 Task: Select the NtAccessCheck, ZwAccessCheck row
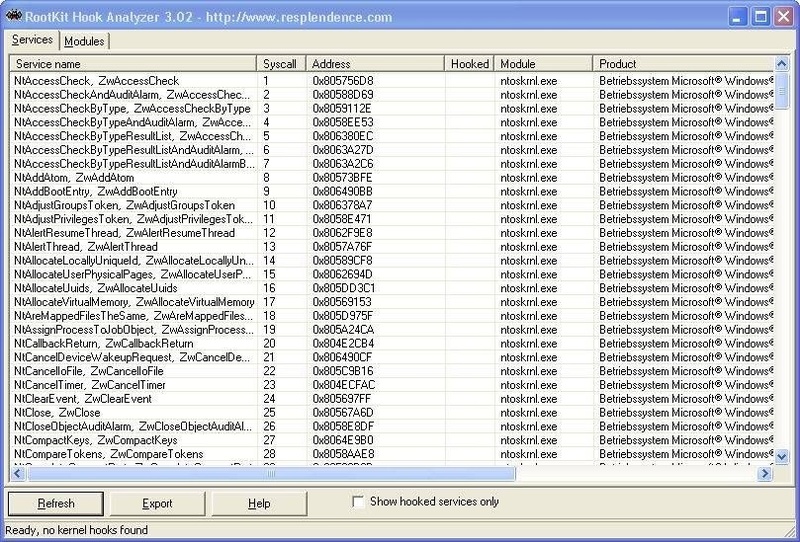tap(392, 81)
